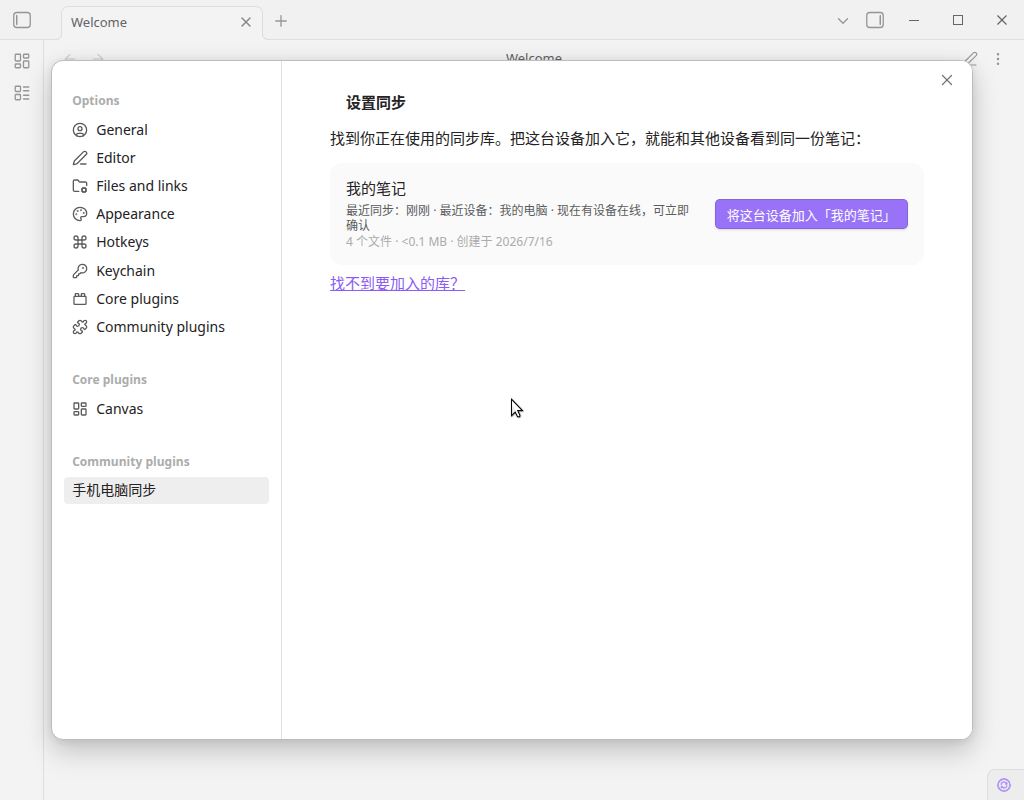
Task: Open Core plugins settings
Action: click(x=167, y=299)
